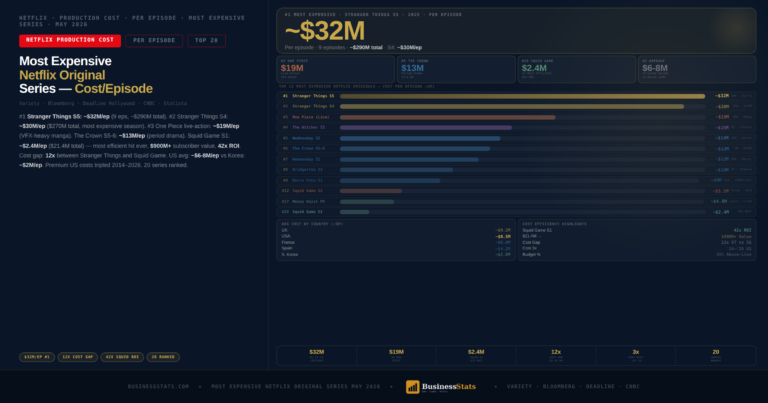This screenshot has height=403, width=768.
Task: Select The Crown S5-6 row label
Action: [309, 148]
